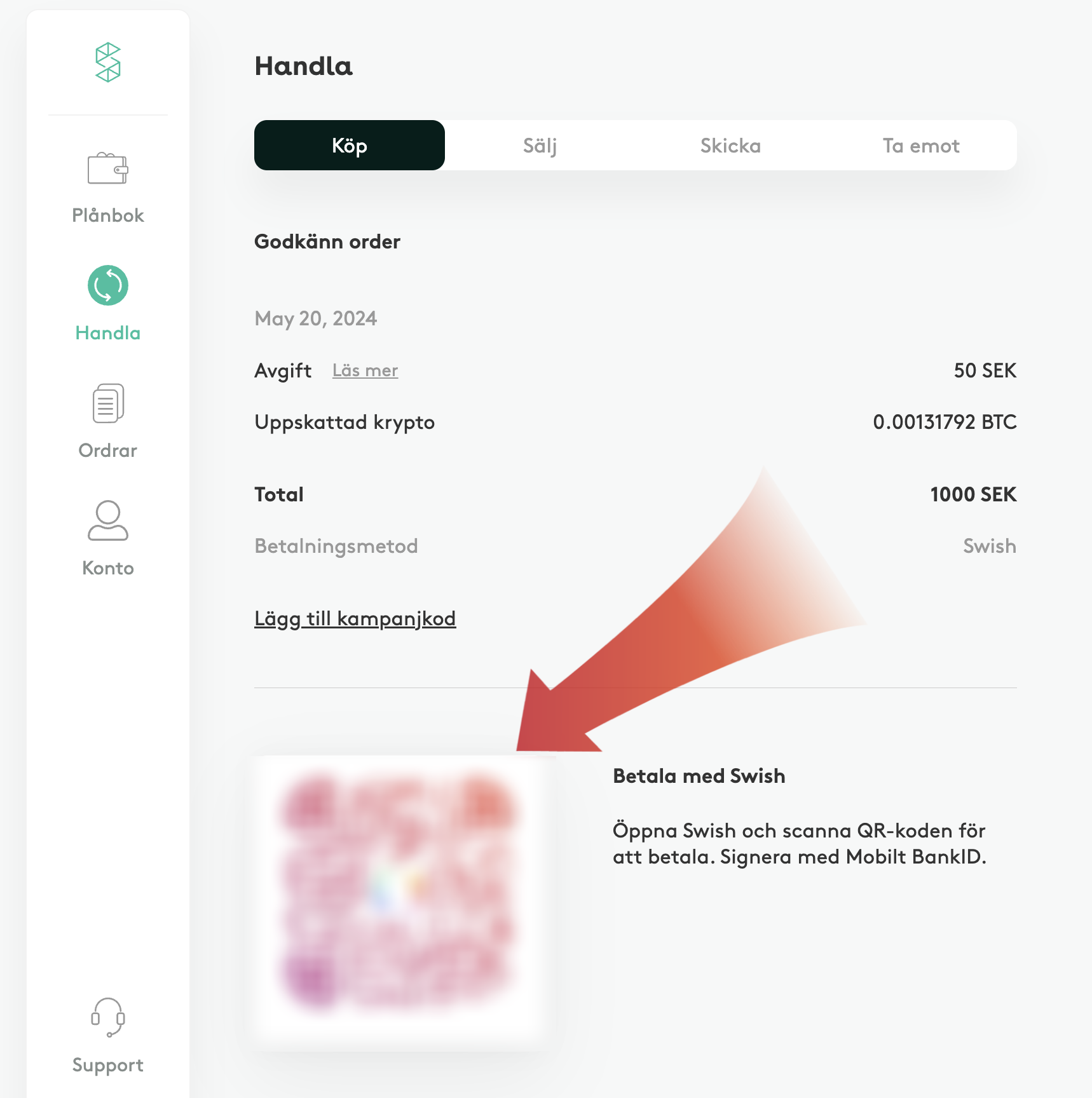
Task: Open Support via the headset icon
Action: pyautogui.click(x=108, y=1017)
